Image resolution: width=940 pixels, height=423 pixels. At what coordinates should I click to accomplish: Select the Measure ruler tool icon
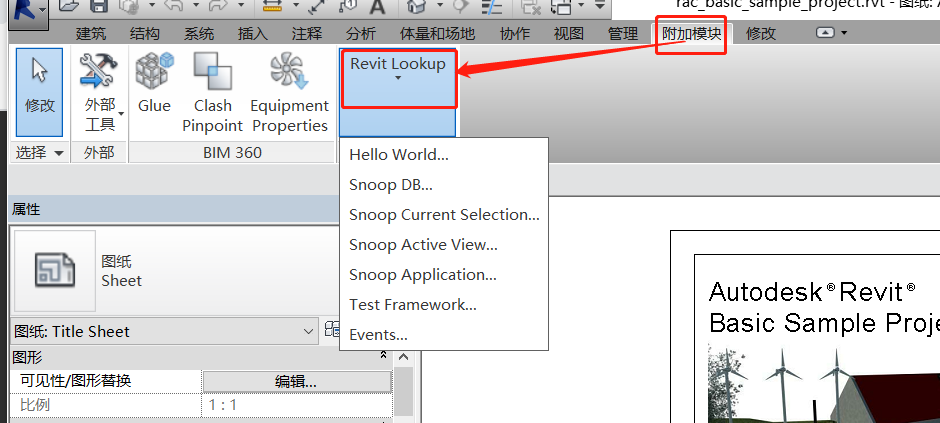pos(273,7)
